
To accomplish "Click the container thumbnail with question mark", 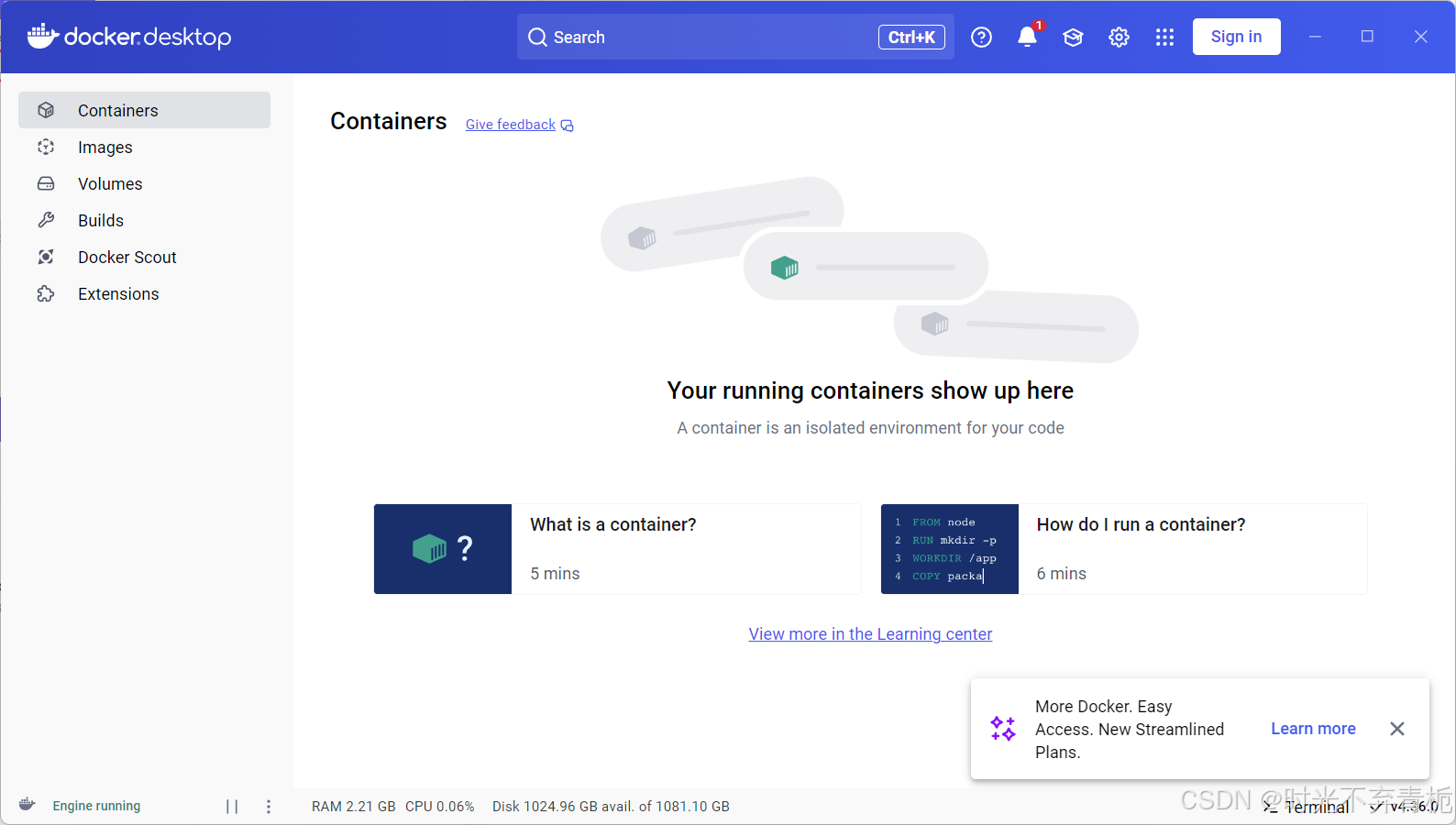I will pos(443,549).
